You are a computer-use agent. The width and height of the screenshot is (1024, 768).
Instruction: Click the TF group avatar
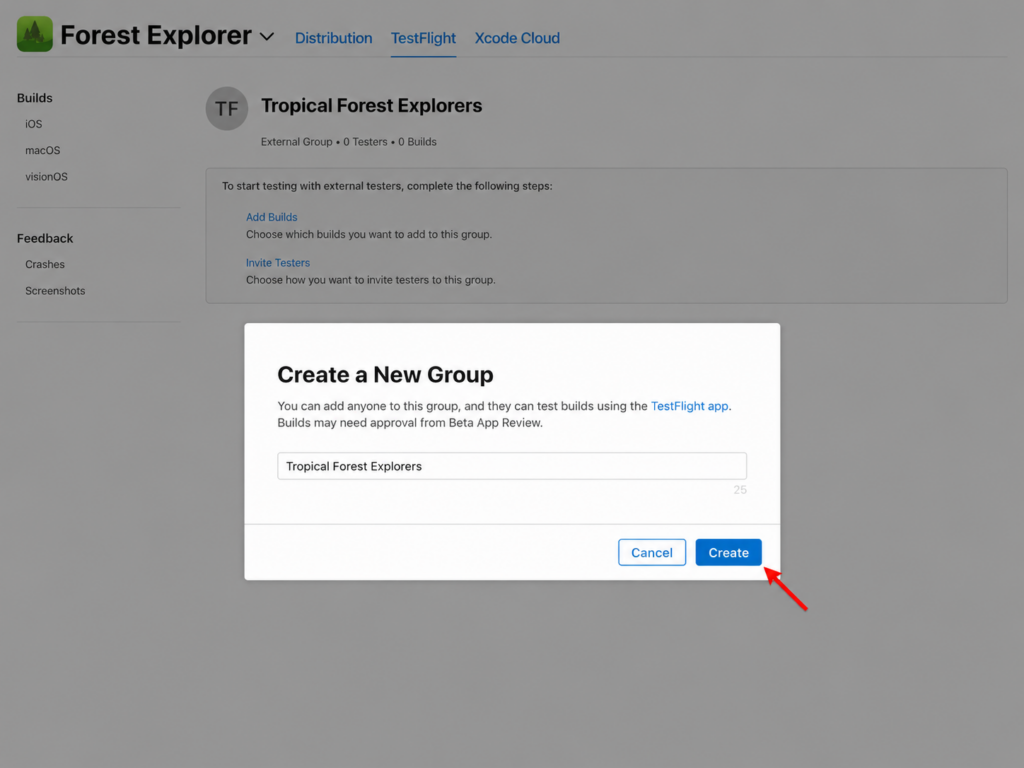pyautogui.click(x=227, y=108)
